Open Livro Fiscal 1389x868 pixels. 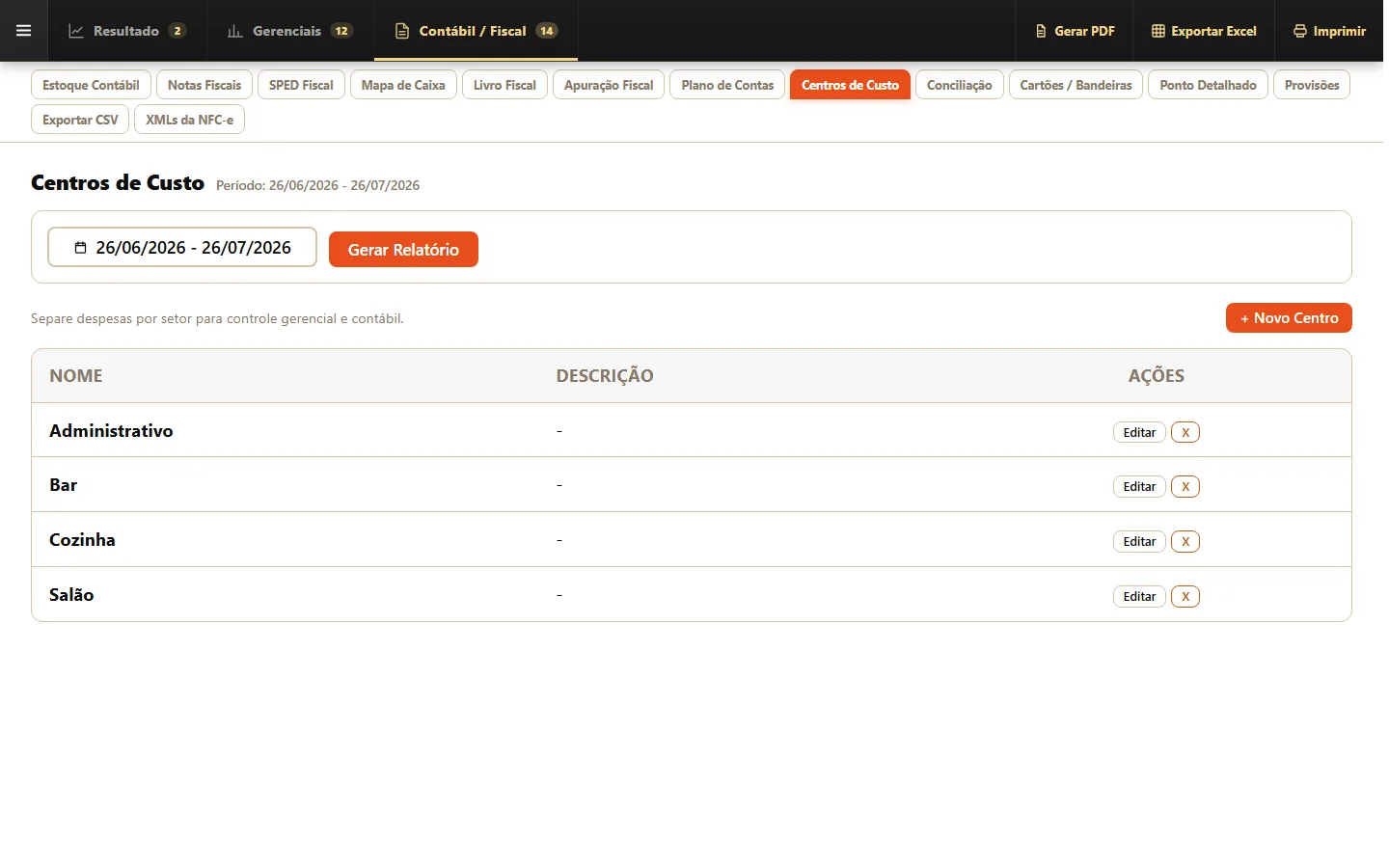(504, 85)
